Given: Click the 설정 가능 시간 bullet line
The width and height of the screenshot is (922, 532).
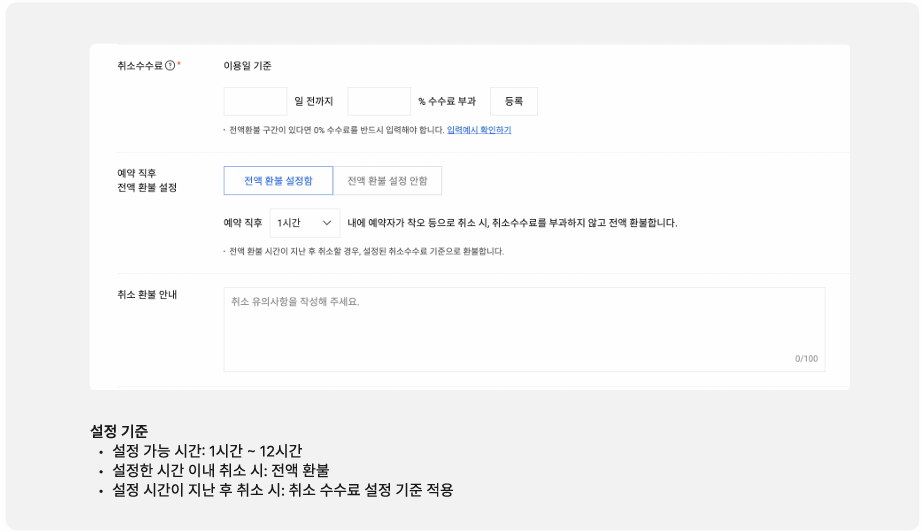Looking at the screenshot, I should pyautogui.click(x=206, y=451).
